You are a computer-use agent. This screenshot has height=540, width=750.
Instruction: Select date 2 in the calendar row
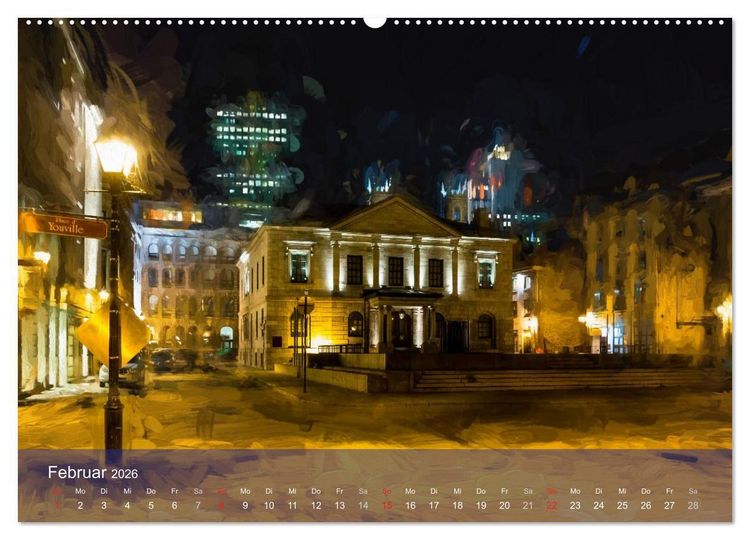pos(80,505)
